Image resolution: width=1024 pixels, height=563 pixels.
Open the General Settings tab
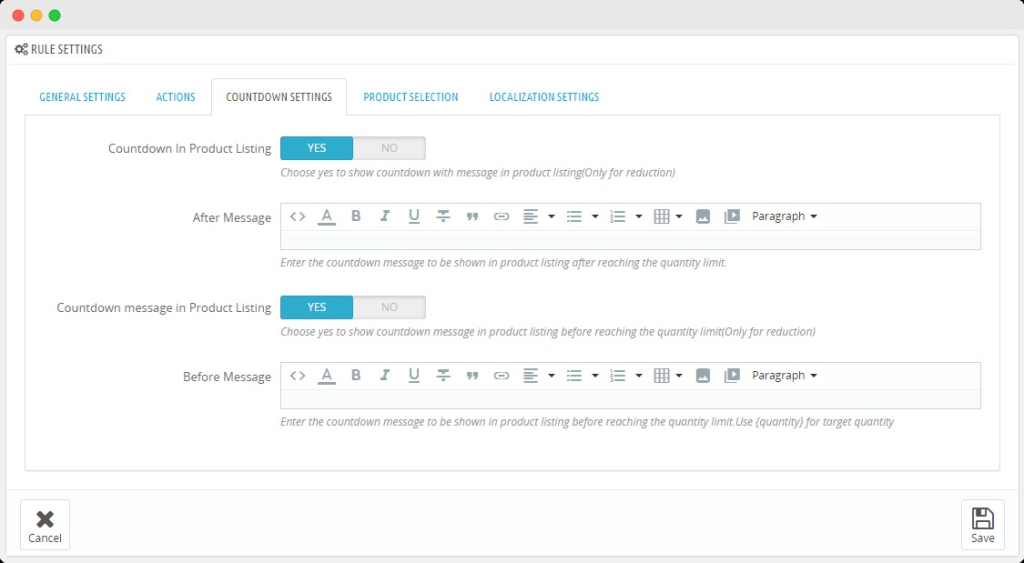pyautogui.click(x=82, y=97)
